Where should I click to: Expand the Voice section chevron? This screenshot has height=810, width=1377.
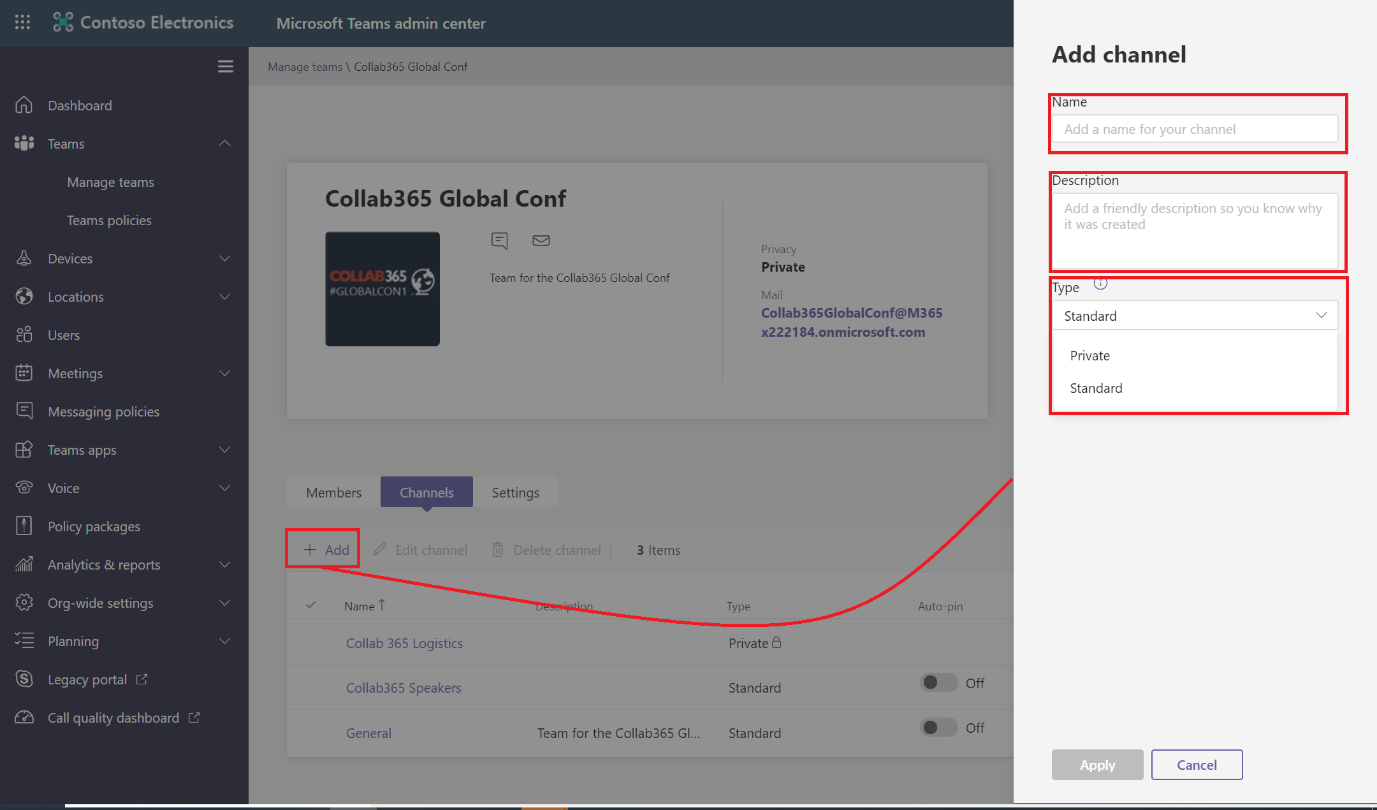click(x=225, y=488)
